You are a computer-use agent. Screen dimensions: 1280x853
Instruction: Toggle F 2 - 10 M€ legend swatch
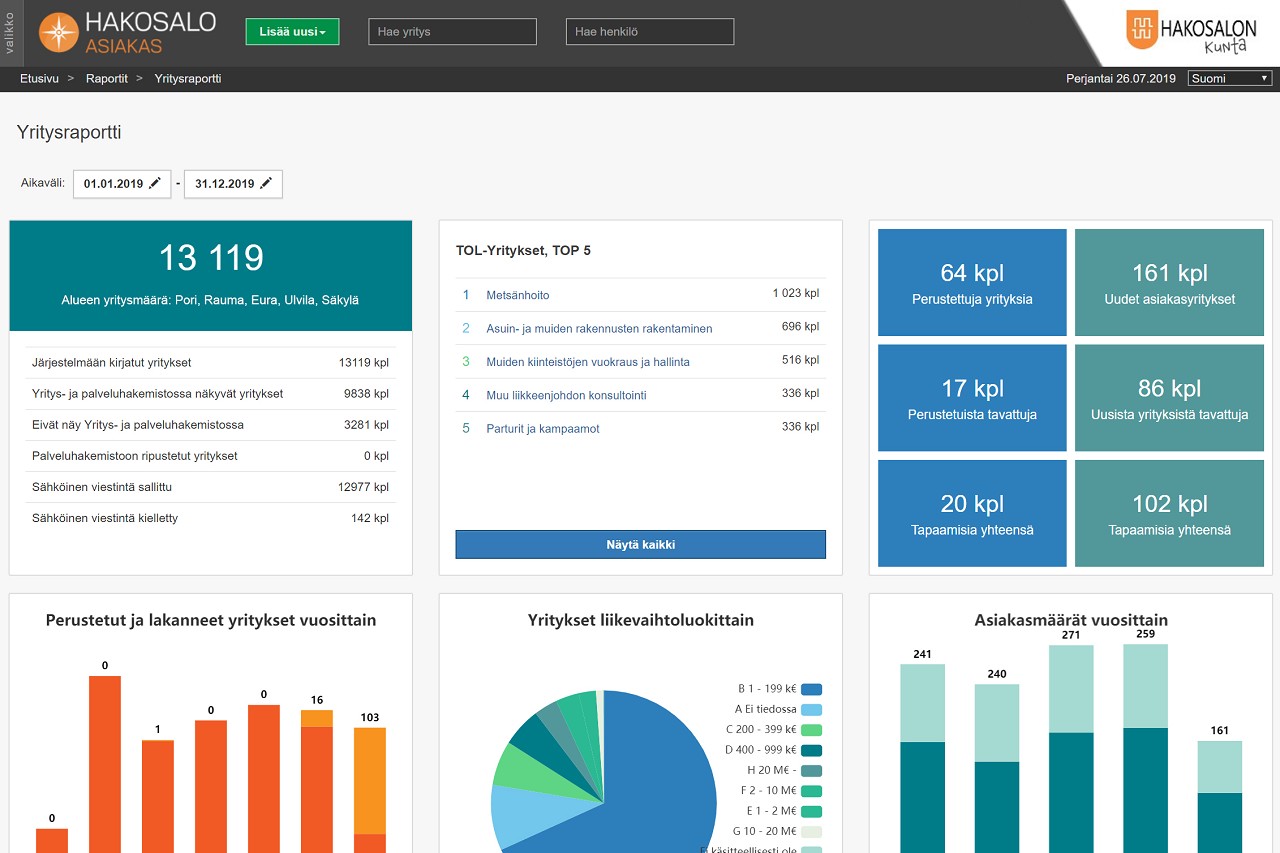point(811,791)
